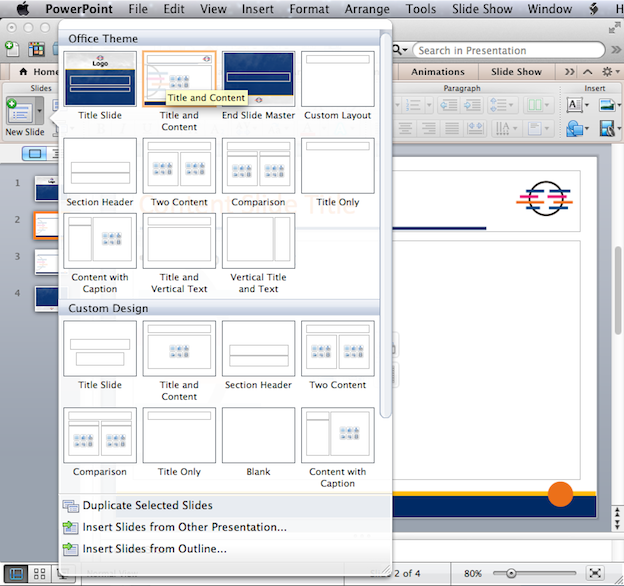Select Blank layout under Custom Design
This screenshot has width=624, height=586.
(258, 435)
